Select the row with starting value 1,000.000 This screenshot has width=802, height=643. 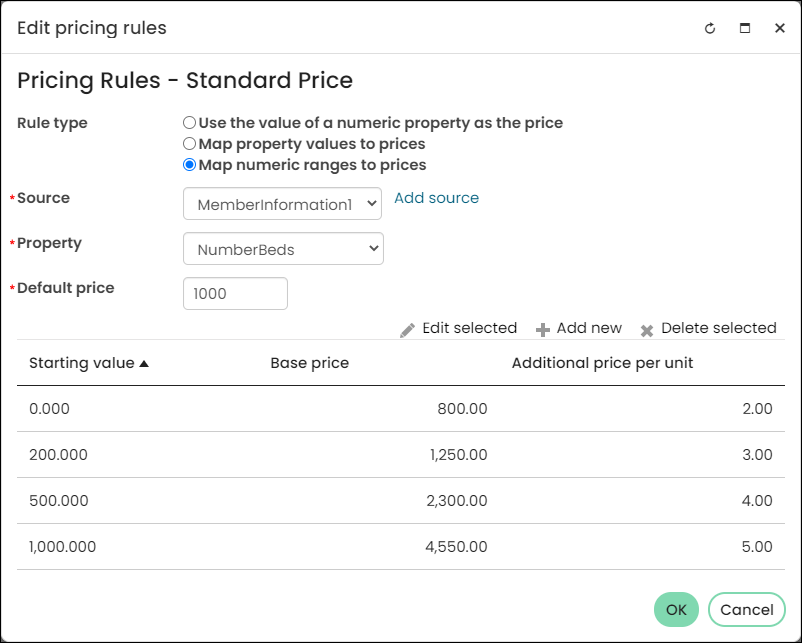point(401,547)
